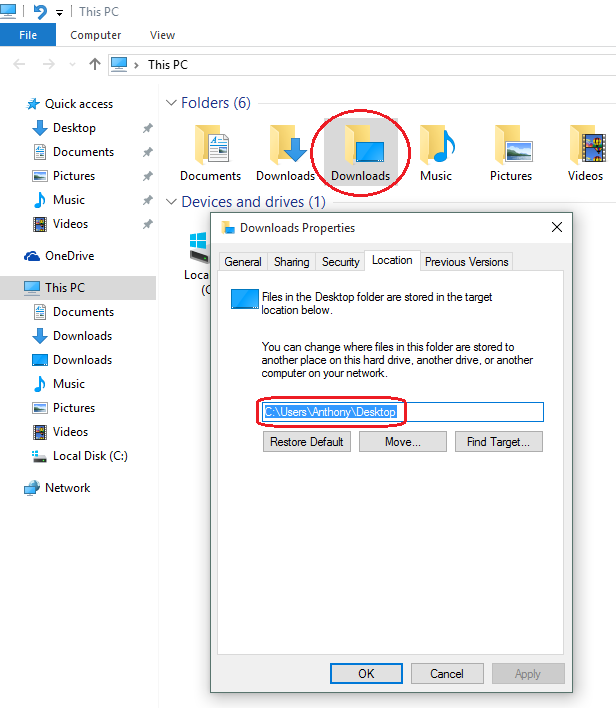Image resolution: width=616 pixels, height=708 pixels.
Task: Select OneDrive in the navigation pane
Action: tap(70, 256)
